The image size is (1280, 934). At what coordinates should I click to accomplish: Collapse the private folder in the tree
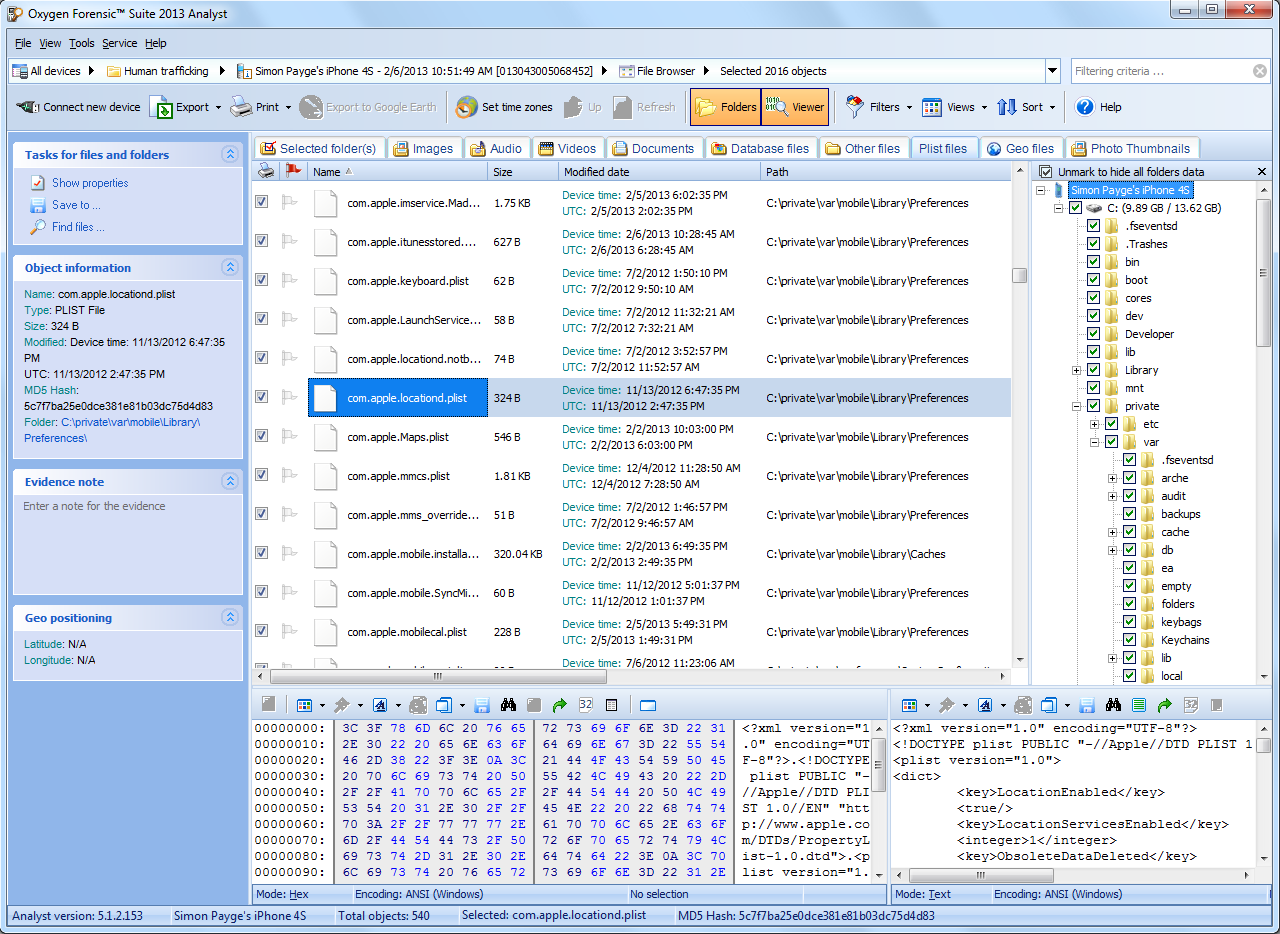click(1077, 406)
